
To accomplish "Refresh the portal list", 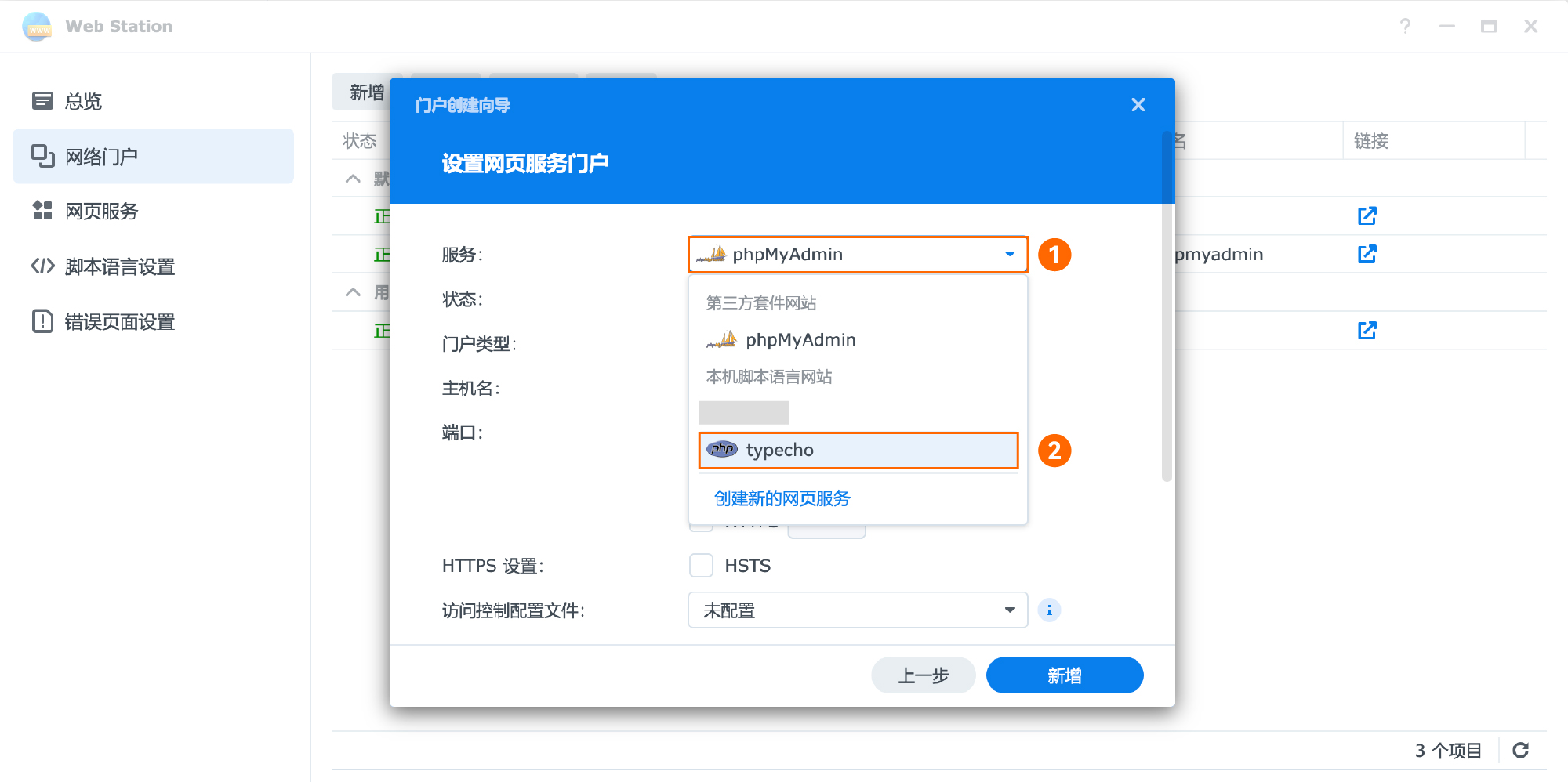I will (x=1520, y=751).
